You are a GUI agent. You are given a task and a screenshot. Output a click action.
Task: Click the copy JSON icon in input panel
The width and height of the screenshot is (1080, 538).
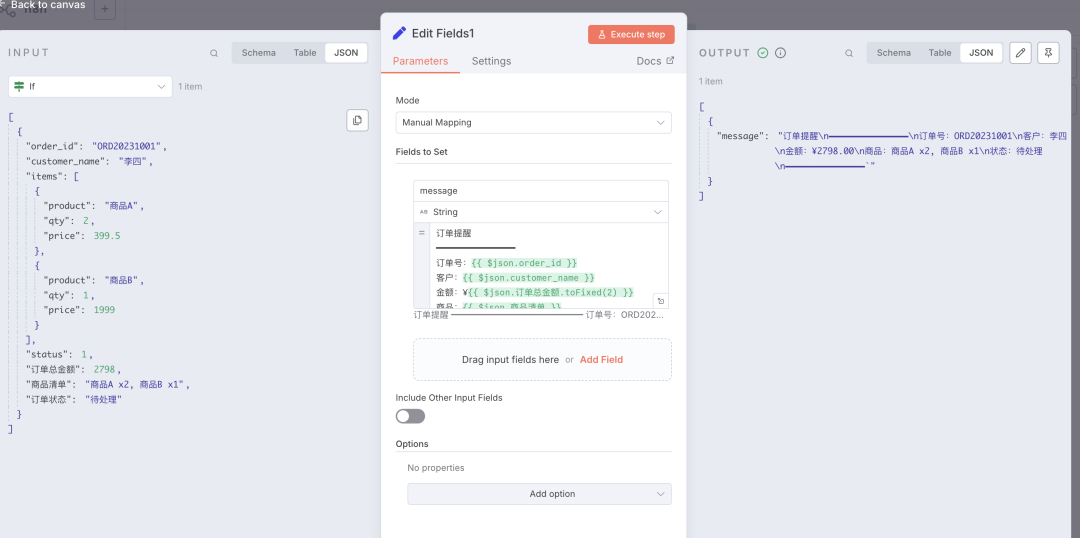tap(357, 120)
